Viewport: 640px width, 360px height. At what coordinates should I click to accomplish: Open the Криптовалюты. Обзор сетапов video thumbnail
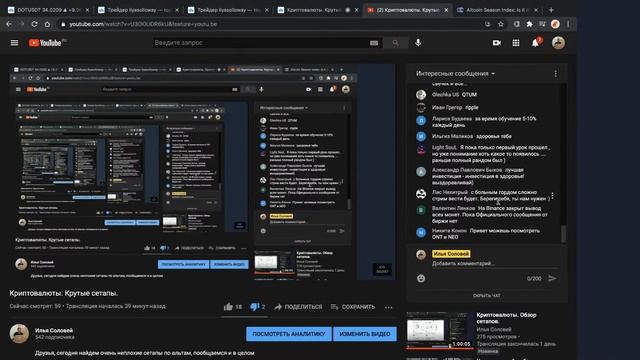coord(439,330)
